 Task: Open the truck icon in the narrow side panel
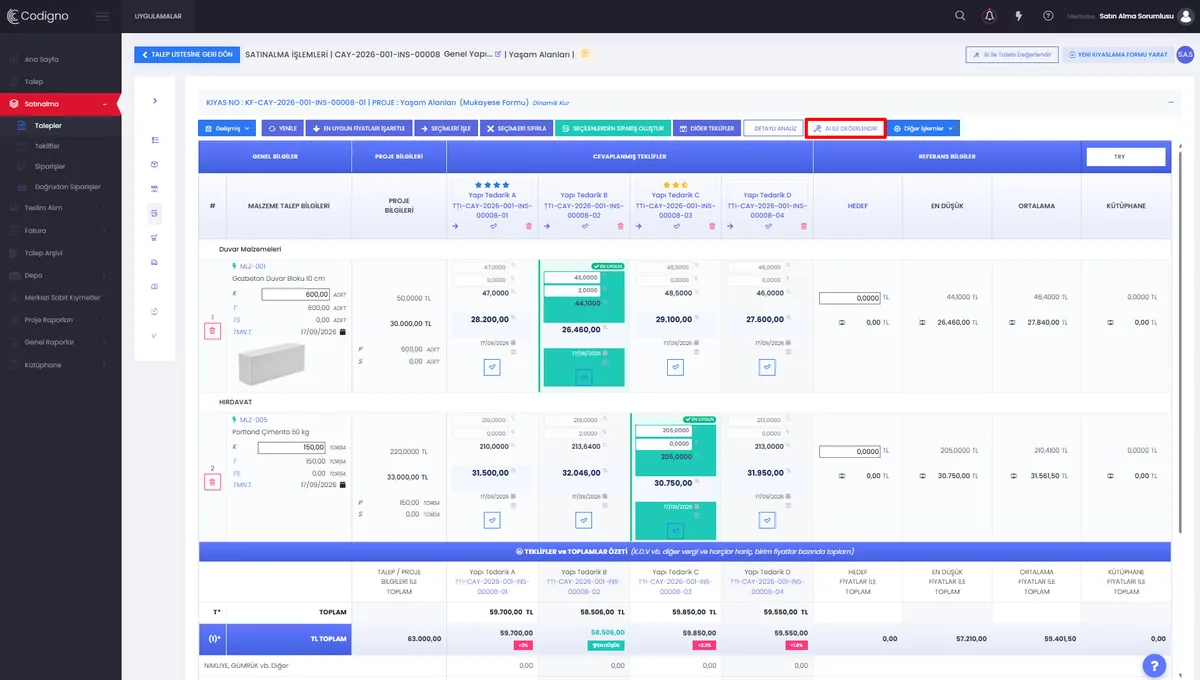[x=155, y=262]
